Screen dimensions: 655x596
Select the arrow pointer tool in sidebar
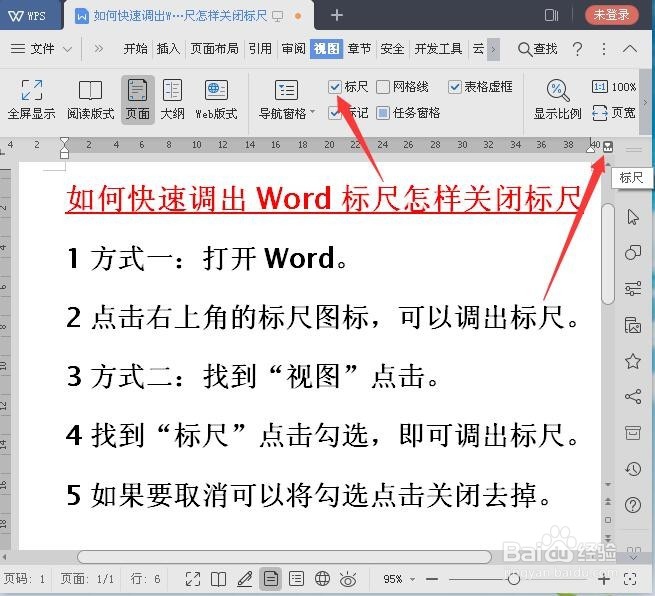[633, 217]
